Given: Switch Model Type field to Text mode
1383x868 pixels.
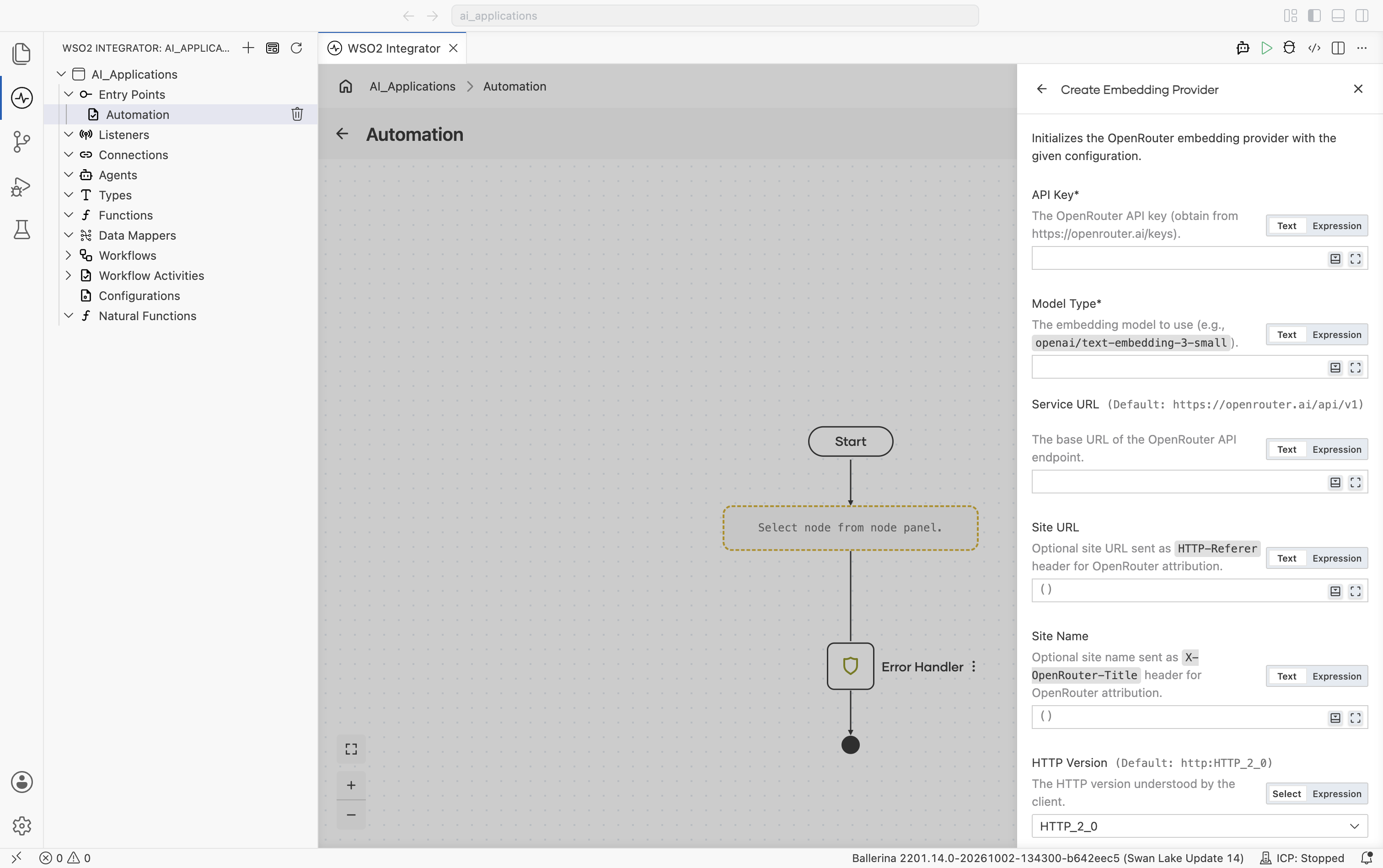Looking at the screenshot, I should 1287,335.
